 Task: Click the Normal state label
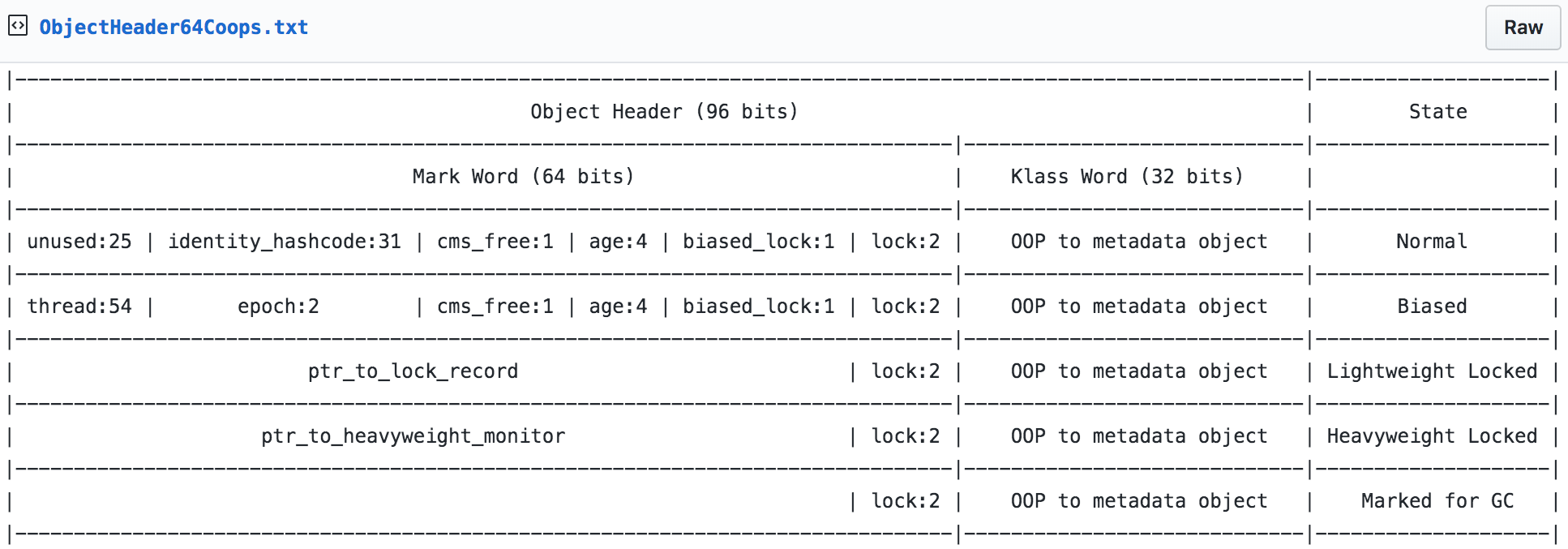(x=1432, y=242)
